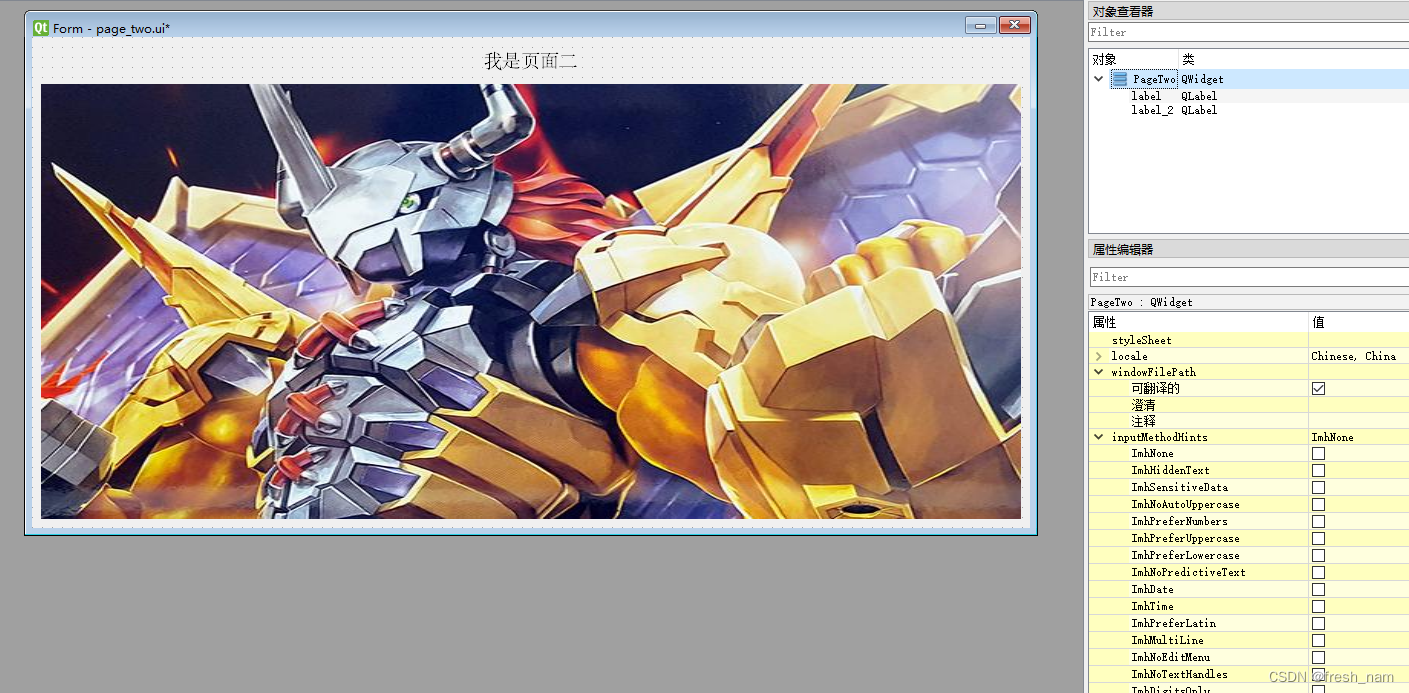Viewport: 1409px width, 693px height.
Task: Click the PageTwo widget icon in object tree
Action: pos(1120,79)
